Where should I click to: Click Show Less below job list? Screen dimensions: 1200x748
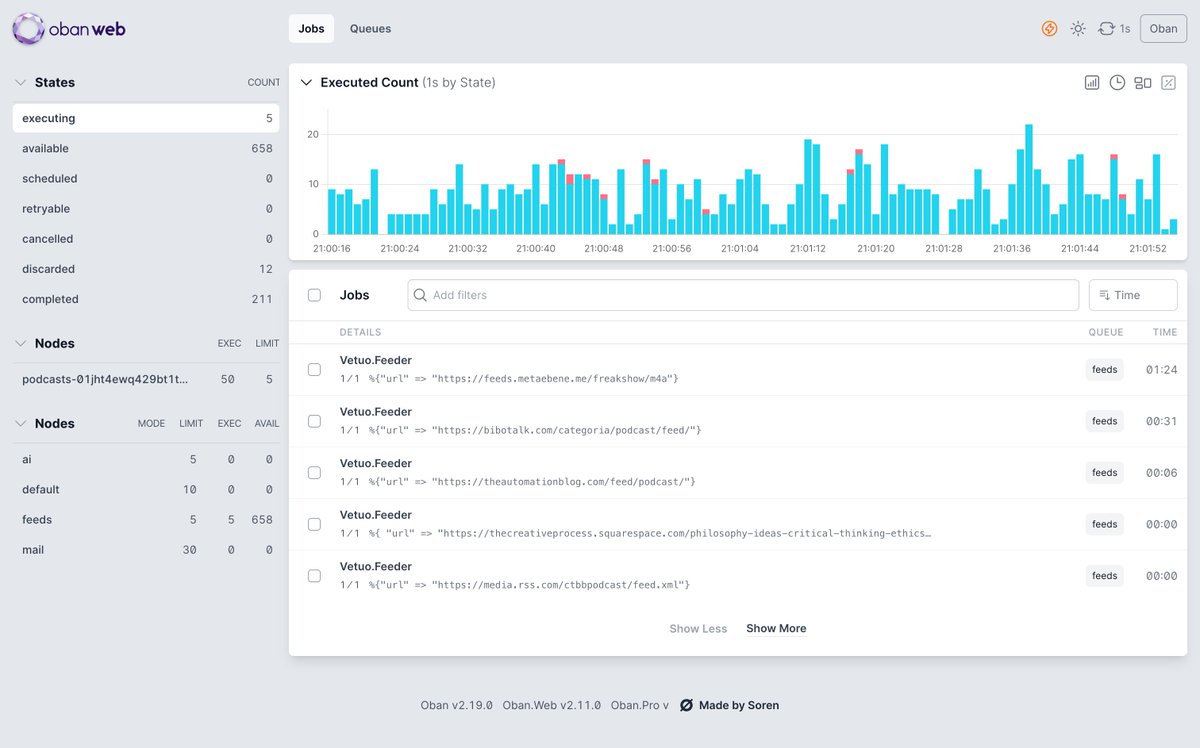(x=698, y=628)
